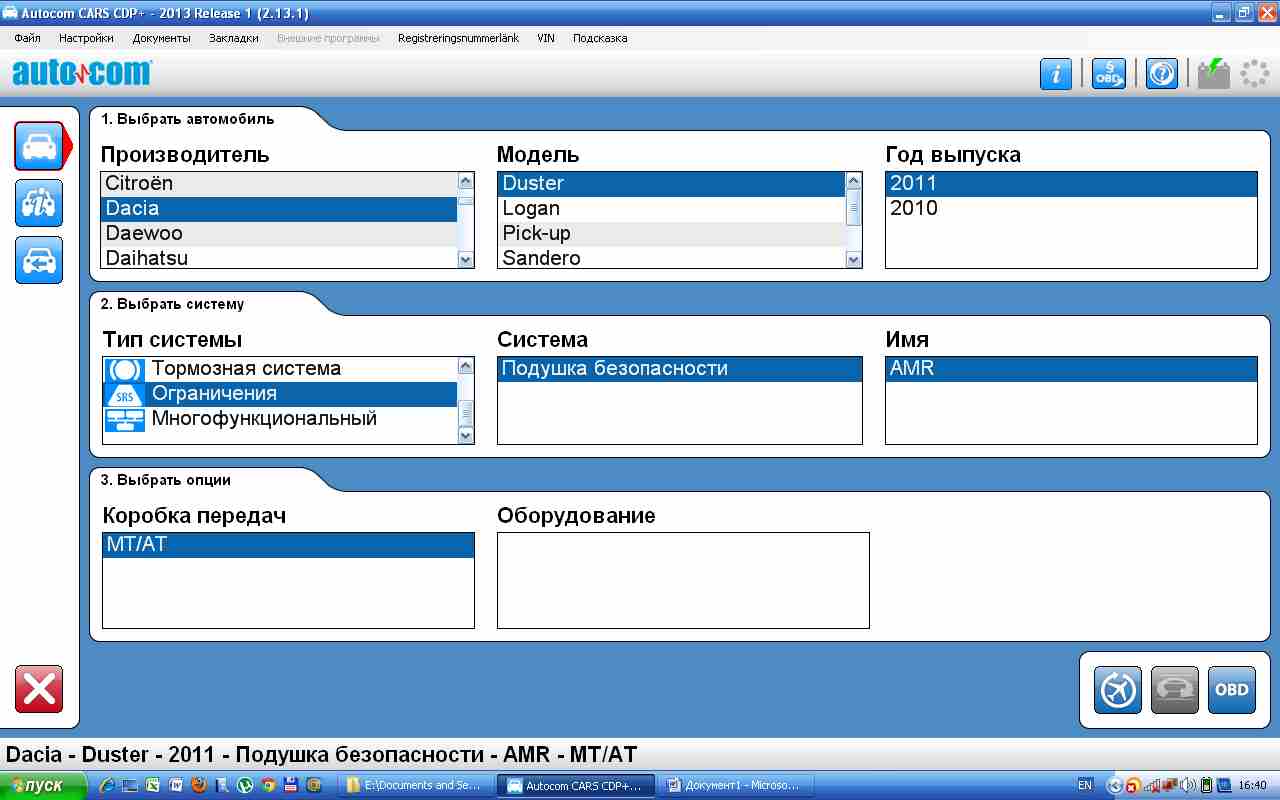Image resolution: width=1280 pixels, height=800 pixels.
Task: Open the Настройки menu
Action: pyautogui.click(x=86, y=38)
